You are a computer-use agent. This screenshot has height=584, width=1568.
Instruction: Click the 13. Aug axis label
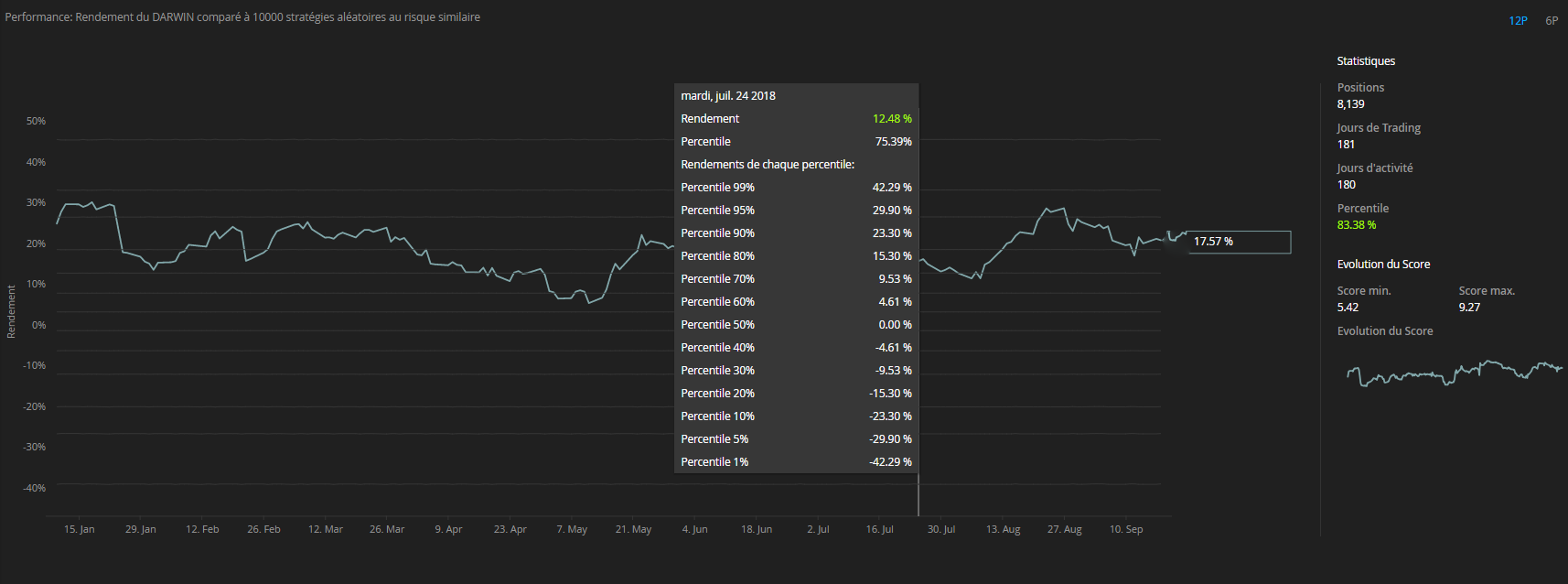pyautogui.click(x=1004, y=529)
